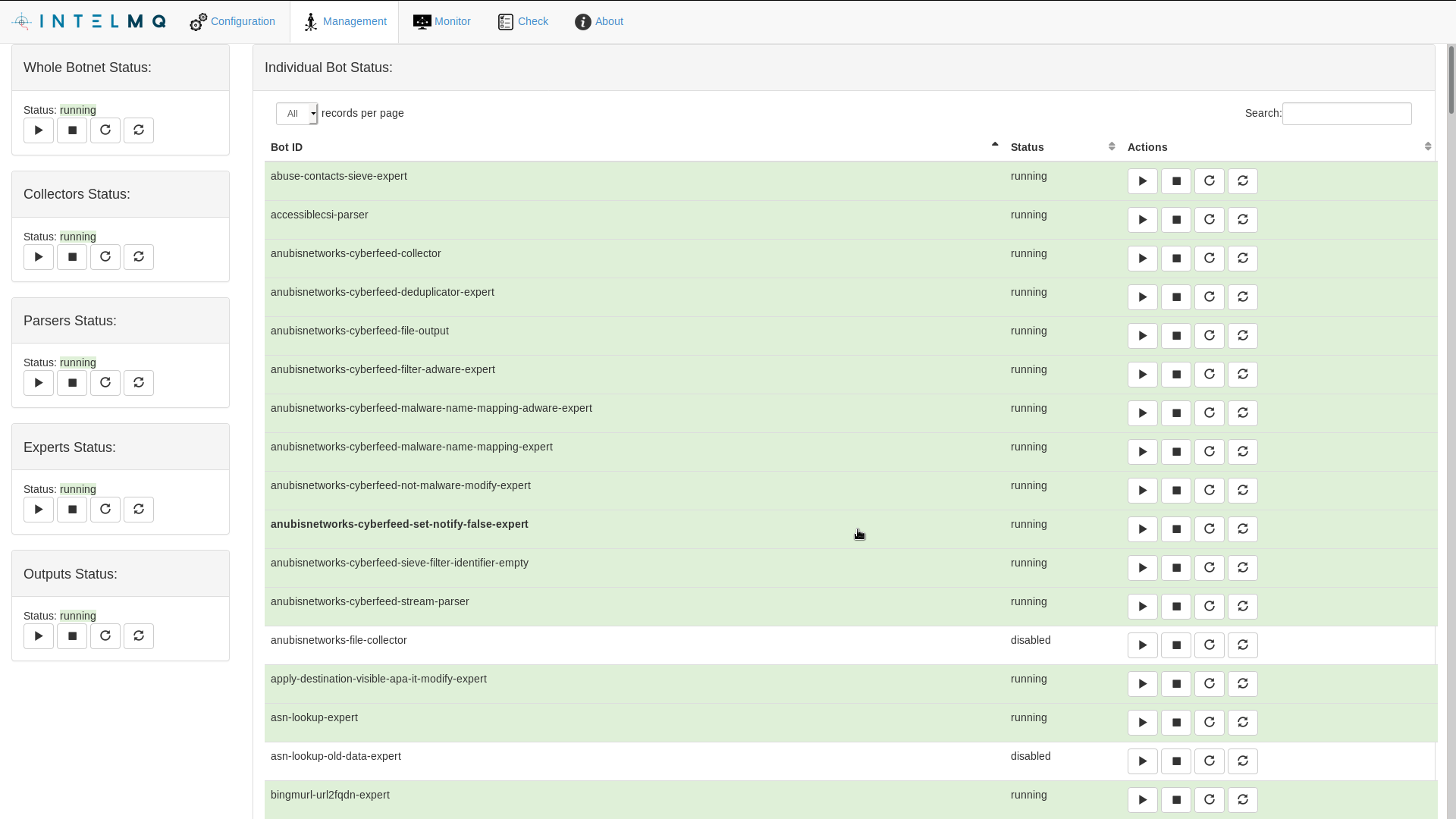Sort table by Status column
This screenshot has height=819, width=1456.
click(x=1027, y=147)
